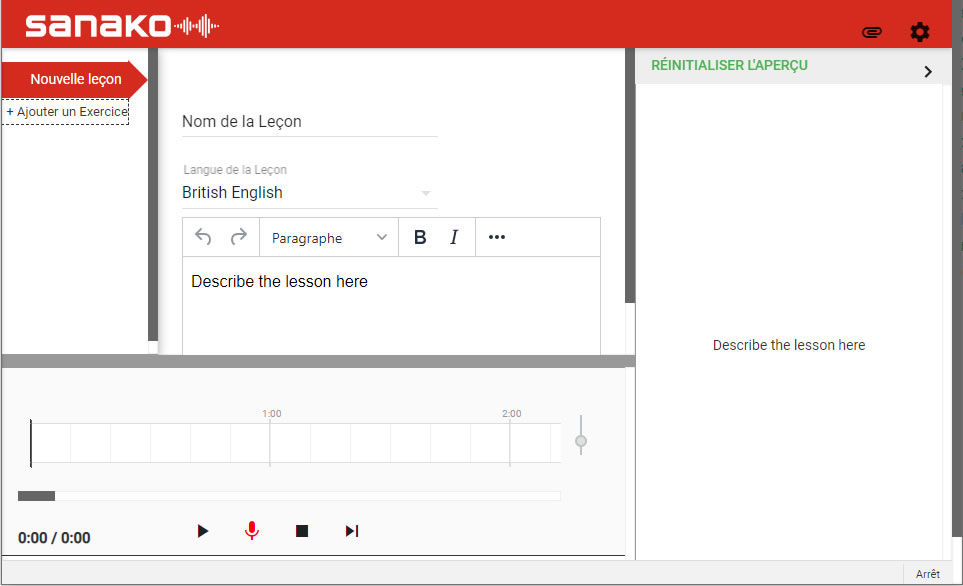
Task: Start recording with the red microphone icon
Action: [x=252, y=531]
